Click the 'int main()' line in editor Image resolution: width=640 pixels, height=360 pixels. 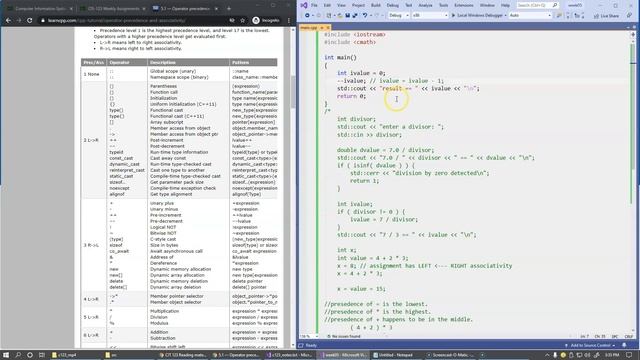[x=340, y=58]
